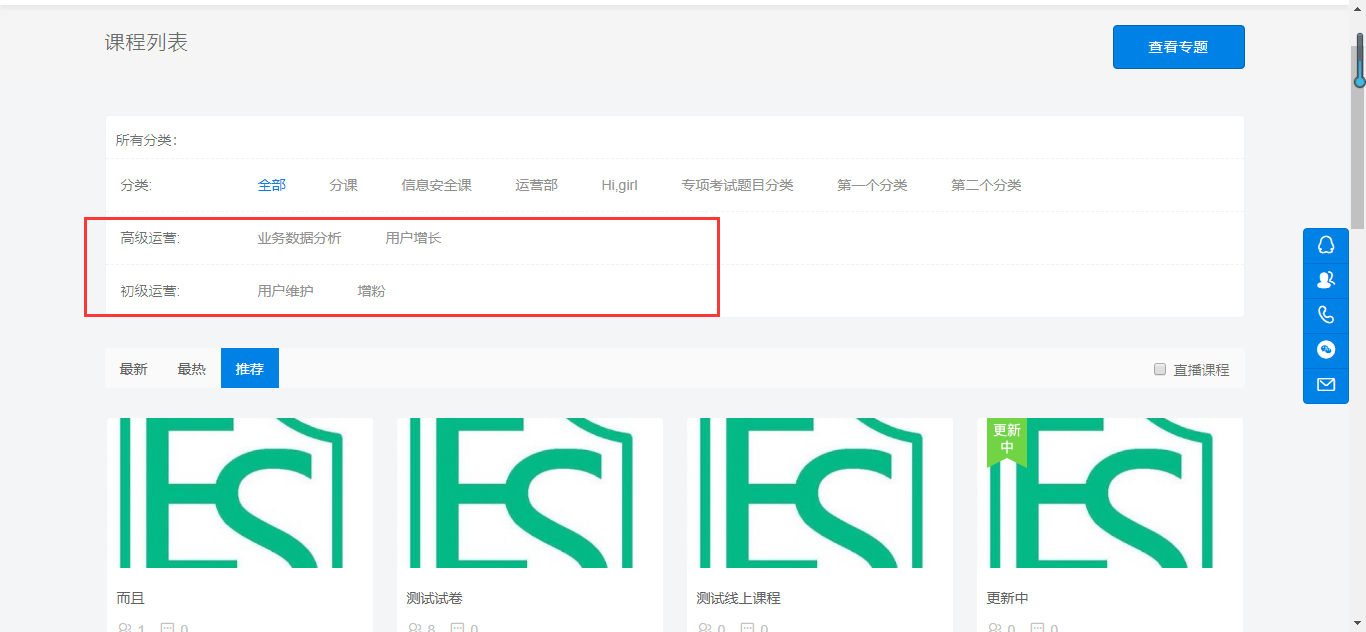Click the 更新中 course title text
1366x632 pixels.
point(1008,598)
